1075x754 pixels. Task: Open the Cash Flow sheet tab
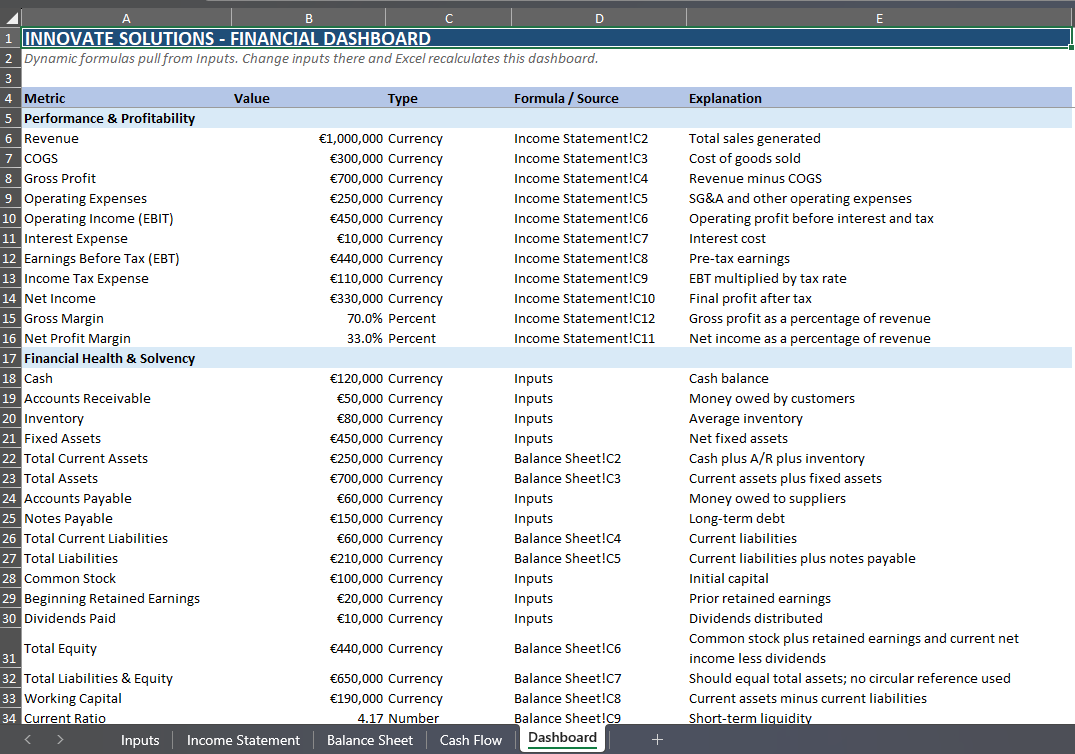pyautogui.click(x=471, y=740)
